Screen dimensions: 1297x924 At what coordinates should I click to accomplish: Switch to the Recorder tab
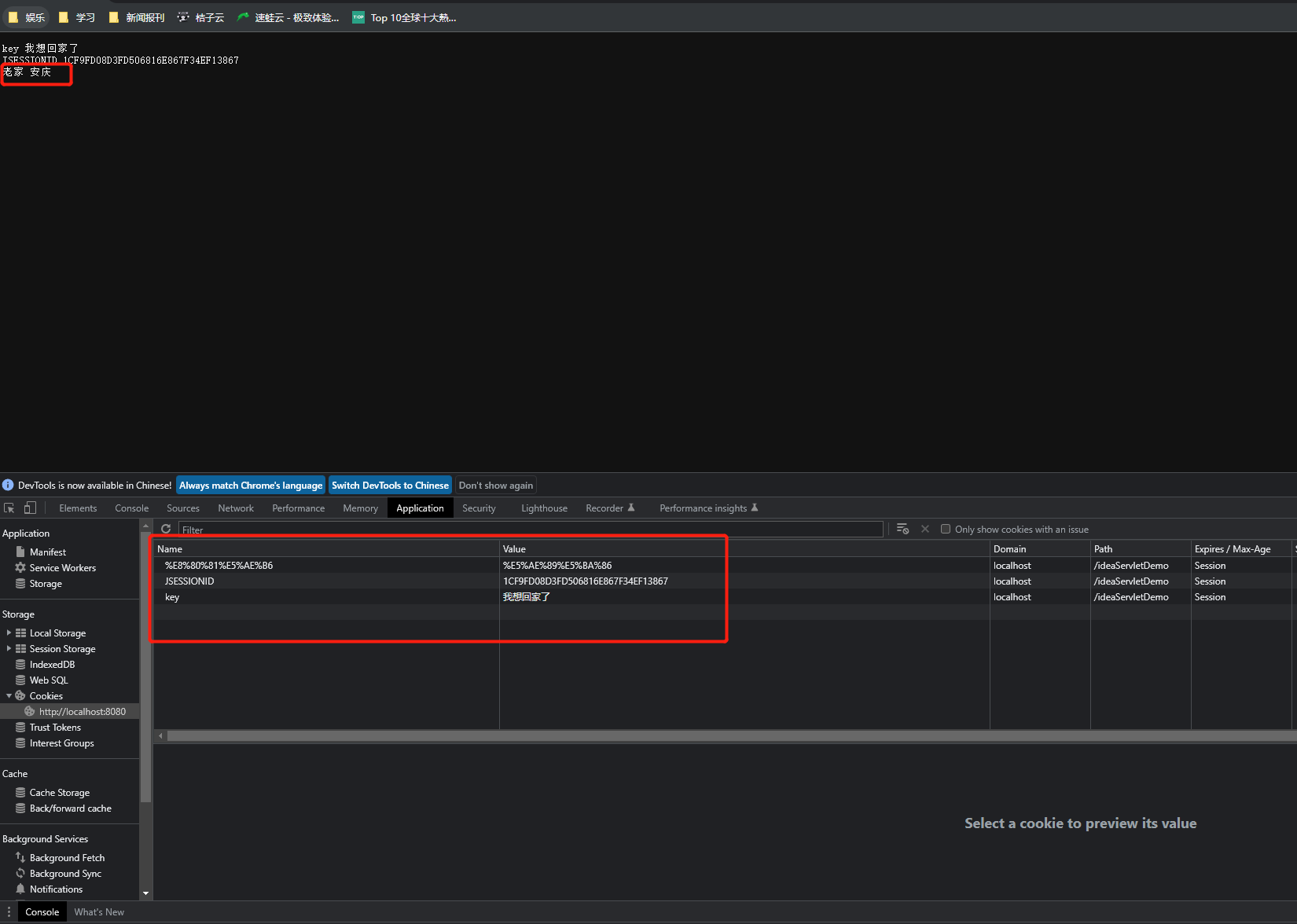[609, 508]
